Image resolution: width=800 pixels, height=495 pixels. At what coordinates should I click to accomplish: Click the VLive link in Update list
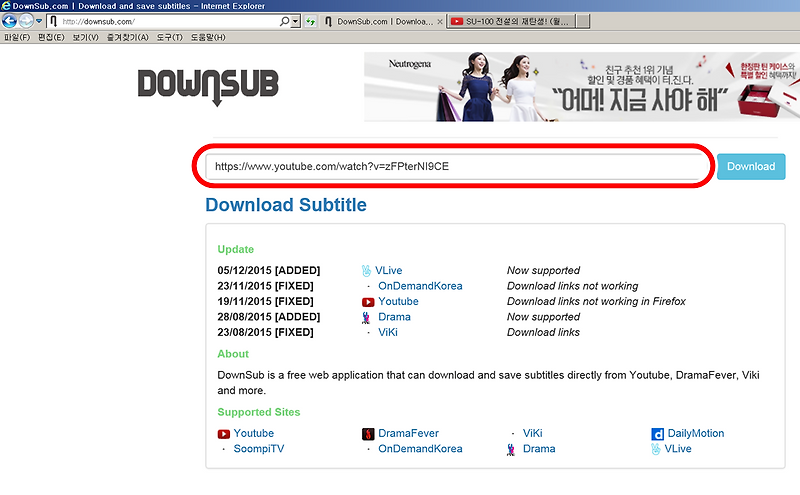coord(388,270)
